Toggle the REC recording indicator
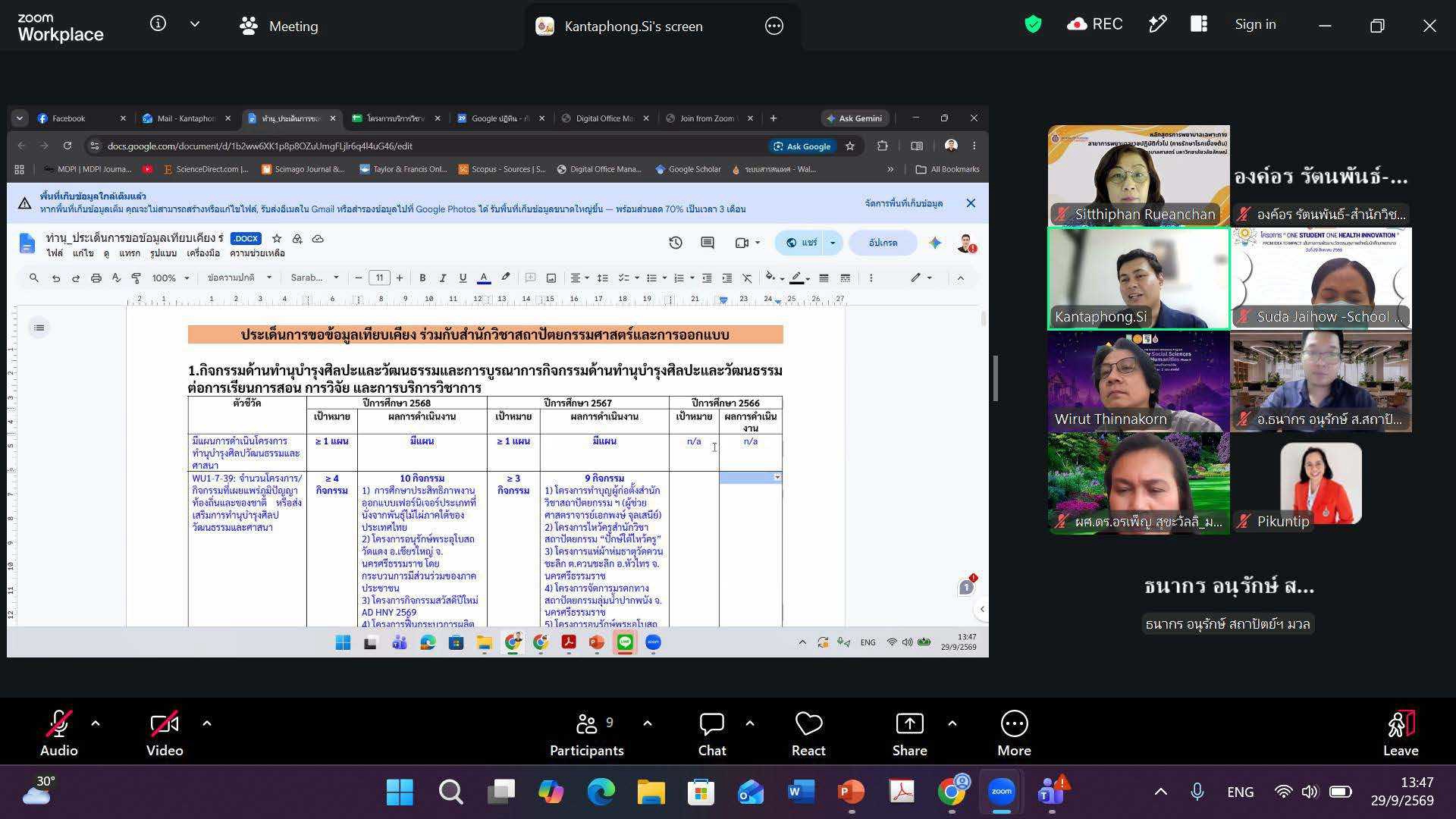 (1094, 24)
